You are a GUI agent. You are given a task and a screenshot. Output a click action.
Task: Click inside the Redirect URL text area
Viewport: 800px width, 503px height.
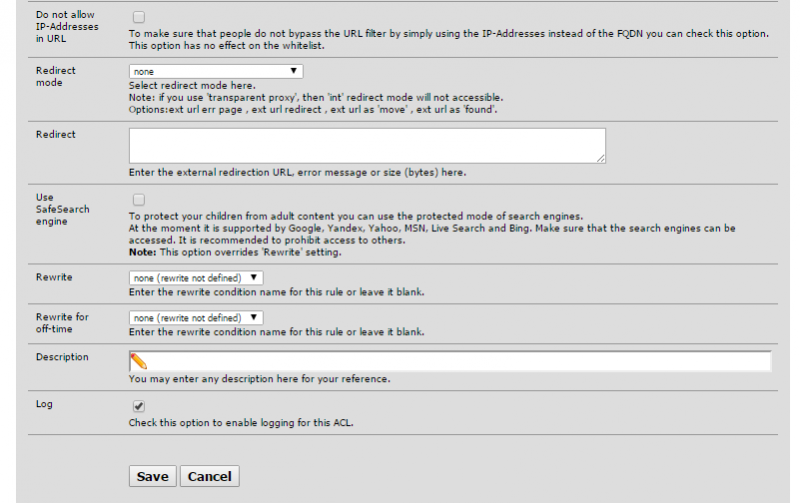(x=367, y=146)
